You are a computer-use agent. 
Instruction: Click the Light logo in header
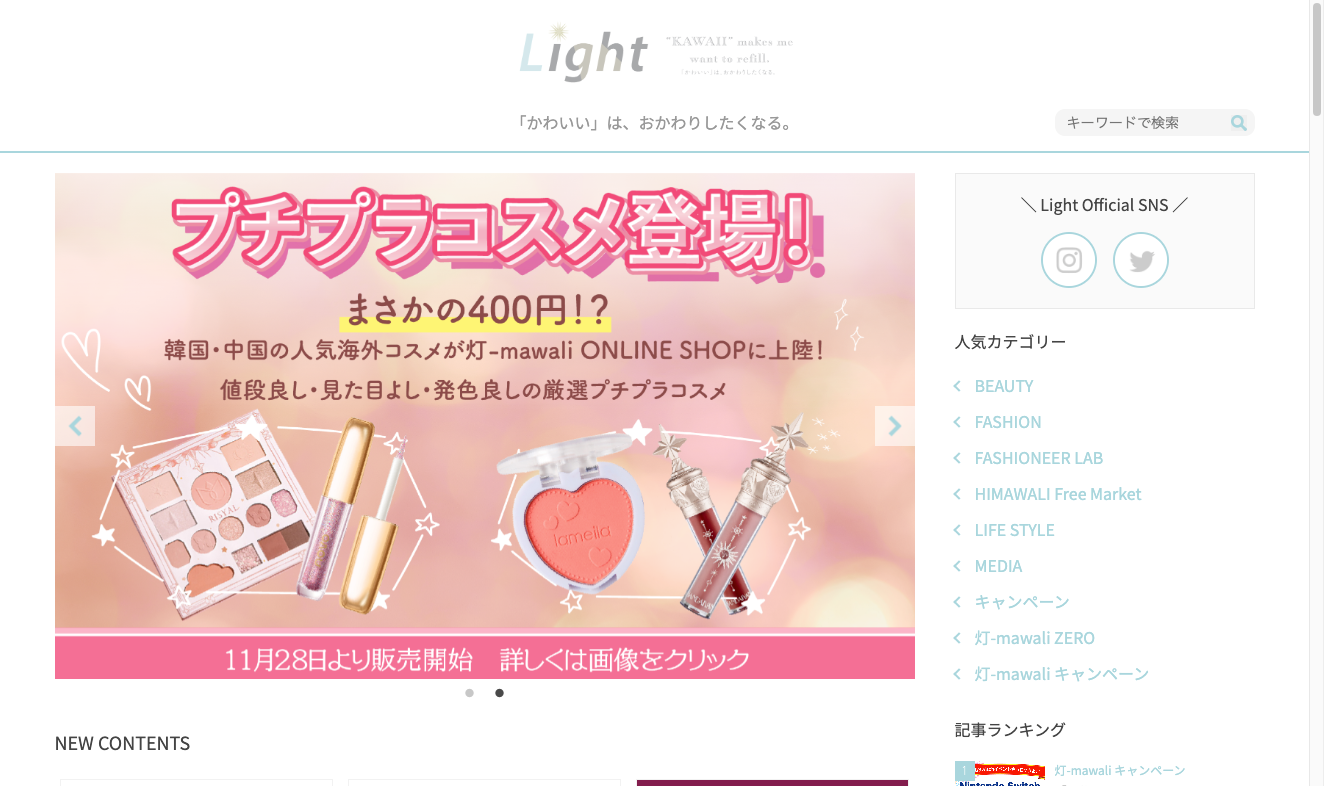(584, 52)
